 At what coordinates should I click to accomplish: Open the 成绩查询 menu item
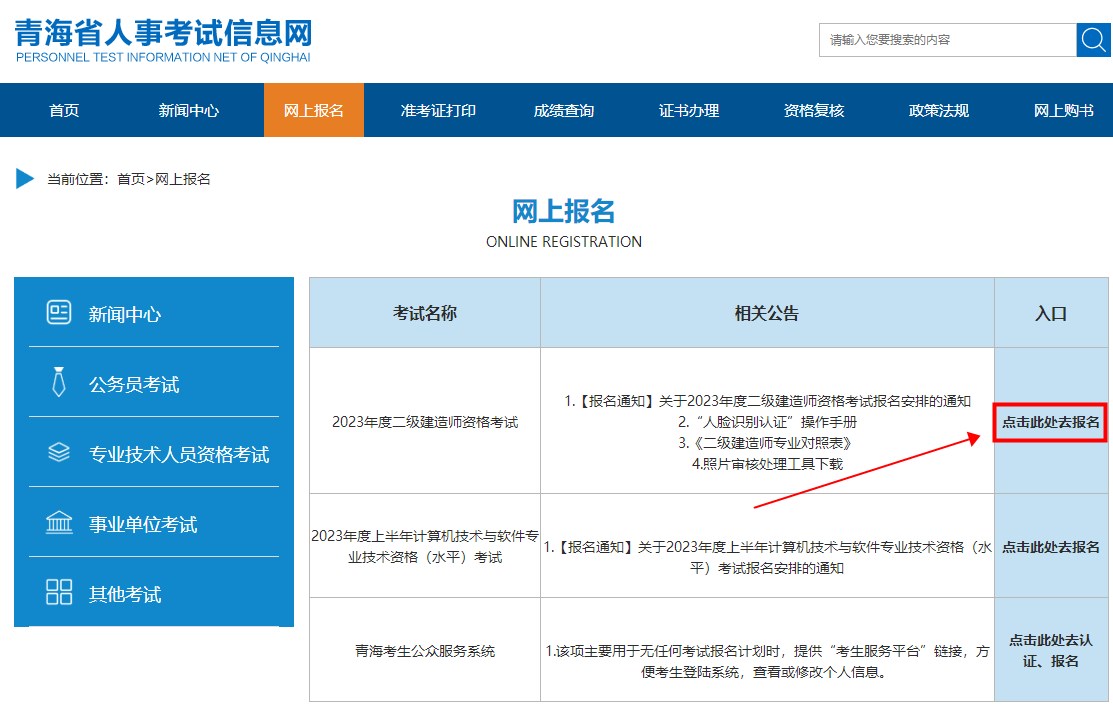(x=564, y=110)
